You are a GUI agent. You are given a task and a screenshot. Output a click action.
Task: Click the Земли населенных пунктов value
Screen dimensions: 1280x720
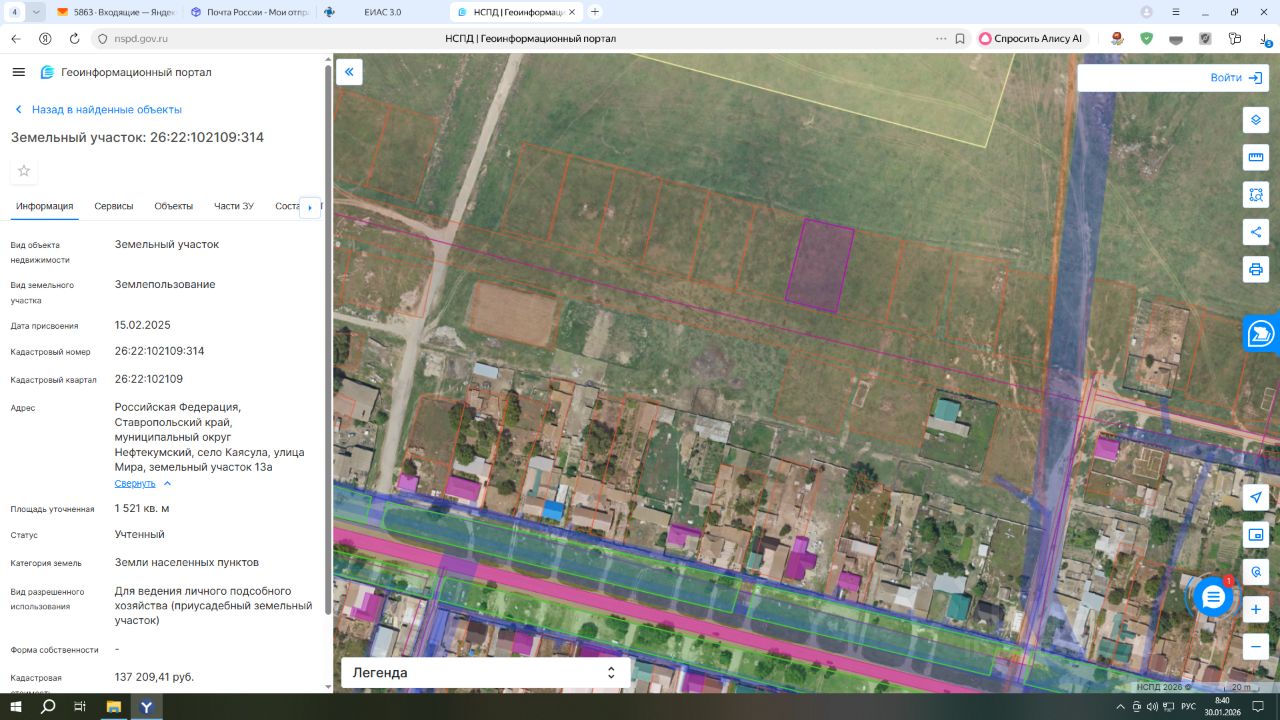[x=187, y=562]
